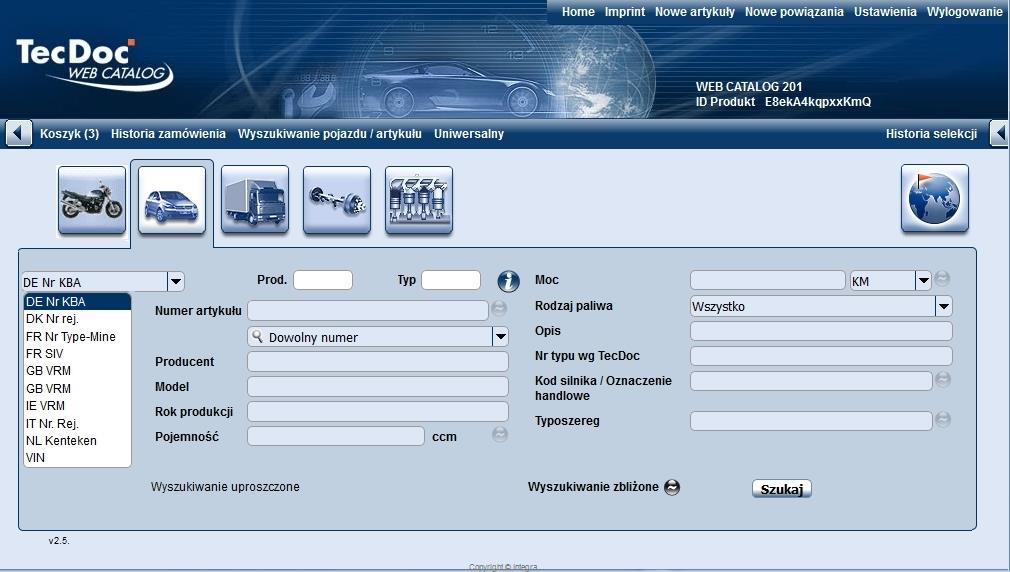Click the arrow beside Historia selekcji

click(999, 133)
